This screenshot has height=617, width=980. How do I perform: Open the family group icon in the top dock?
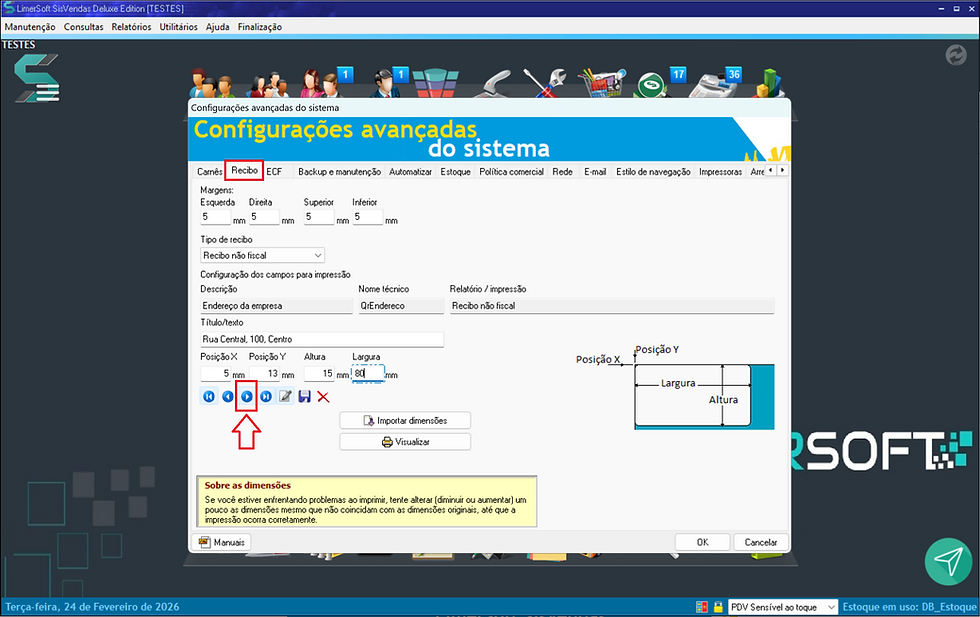click(x=268, y=84)
